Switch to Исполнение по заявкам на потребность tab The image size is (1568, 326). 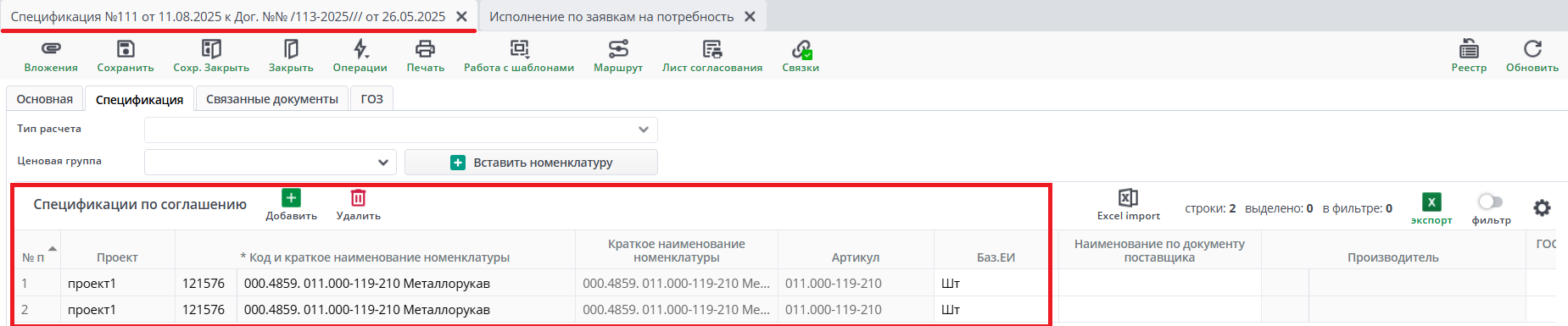(x=611, y=16)
